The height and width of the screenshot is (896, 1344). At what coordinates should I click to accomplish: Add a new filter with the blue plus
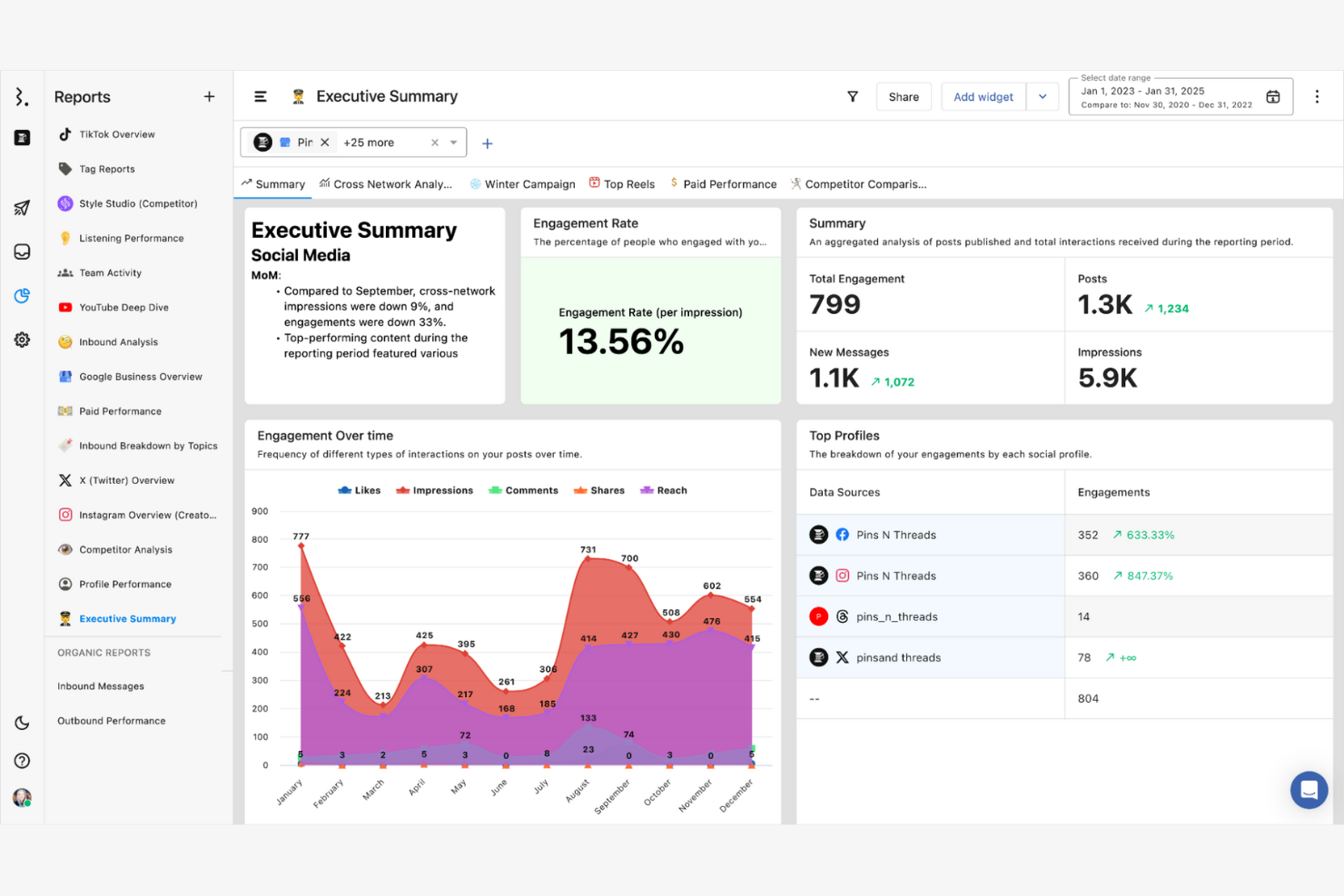click(x=487, y=143)
